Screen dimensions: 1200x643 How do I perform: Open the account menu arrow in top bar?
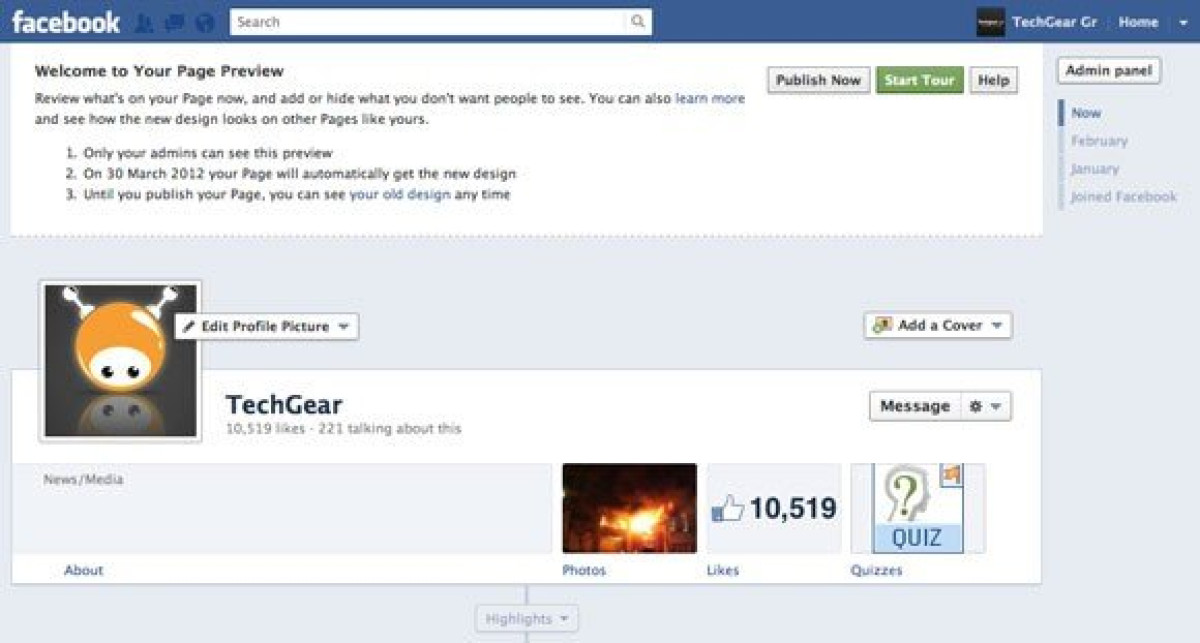[1182, 22]
